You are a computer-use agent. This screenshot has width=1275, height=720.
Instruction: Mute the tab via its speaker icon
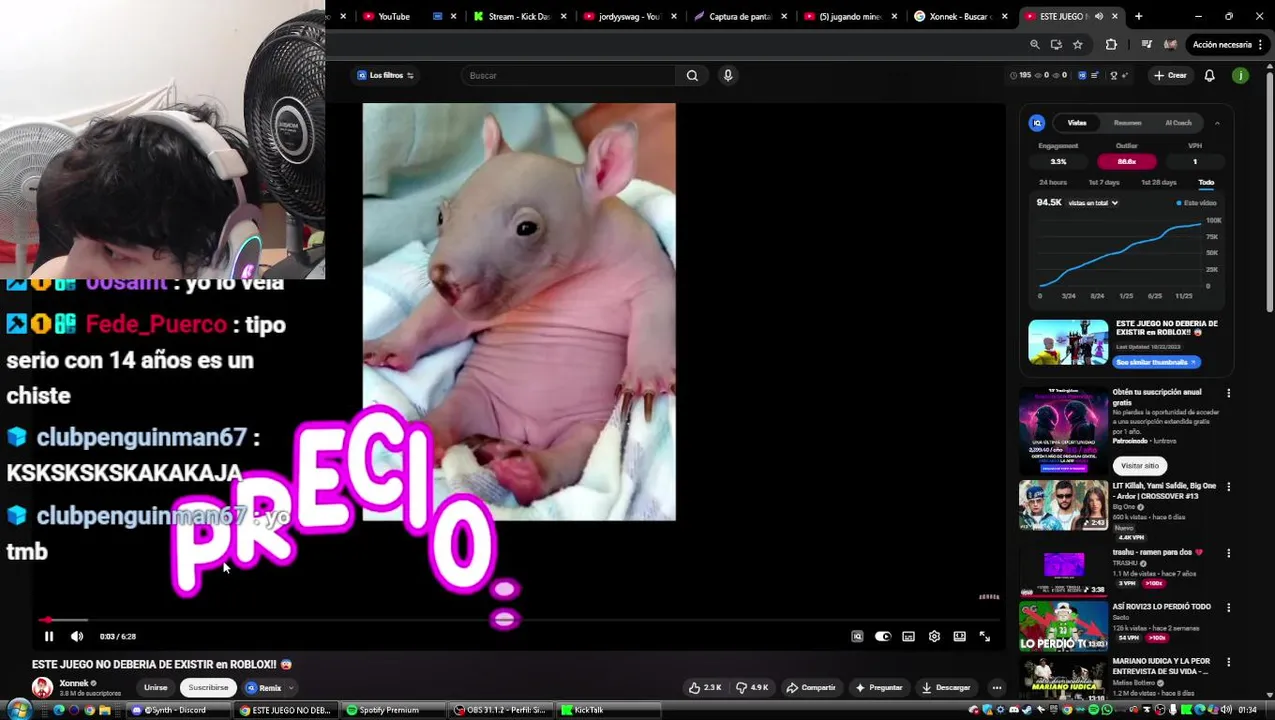pyautogui.click(x=1099, y=16)
